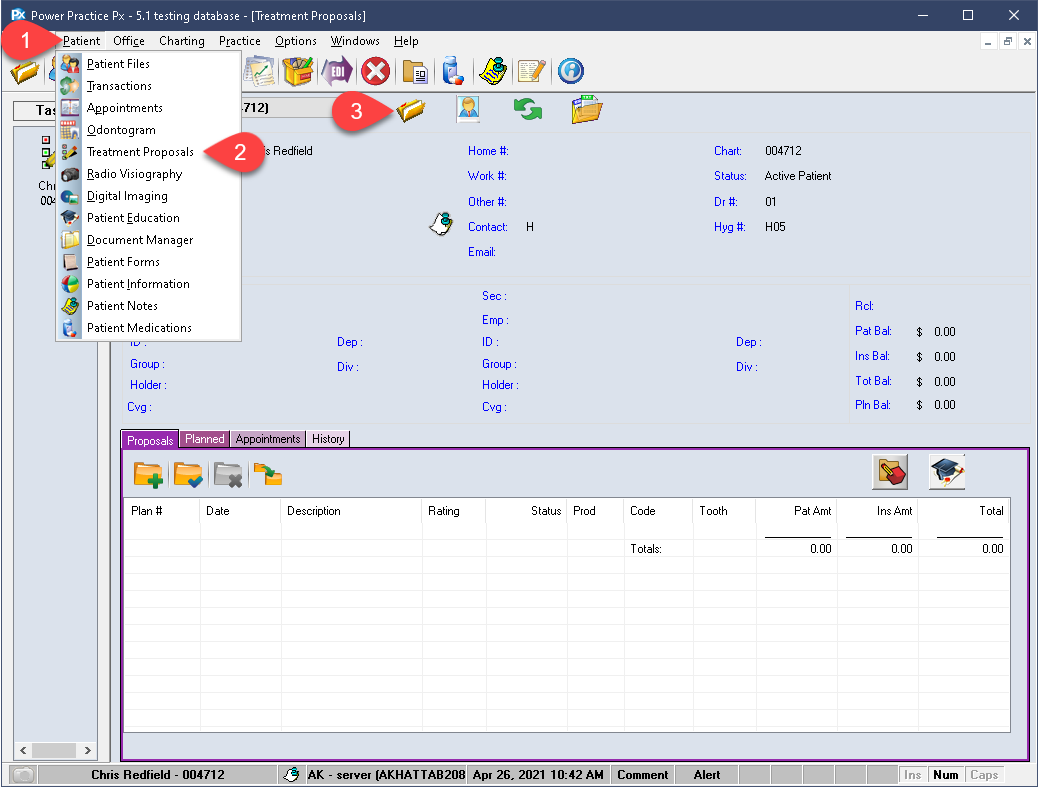Open the Windows menu
The image size is (1038, 787).
355,41
